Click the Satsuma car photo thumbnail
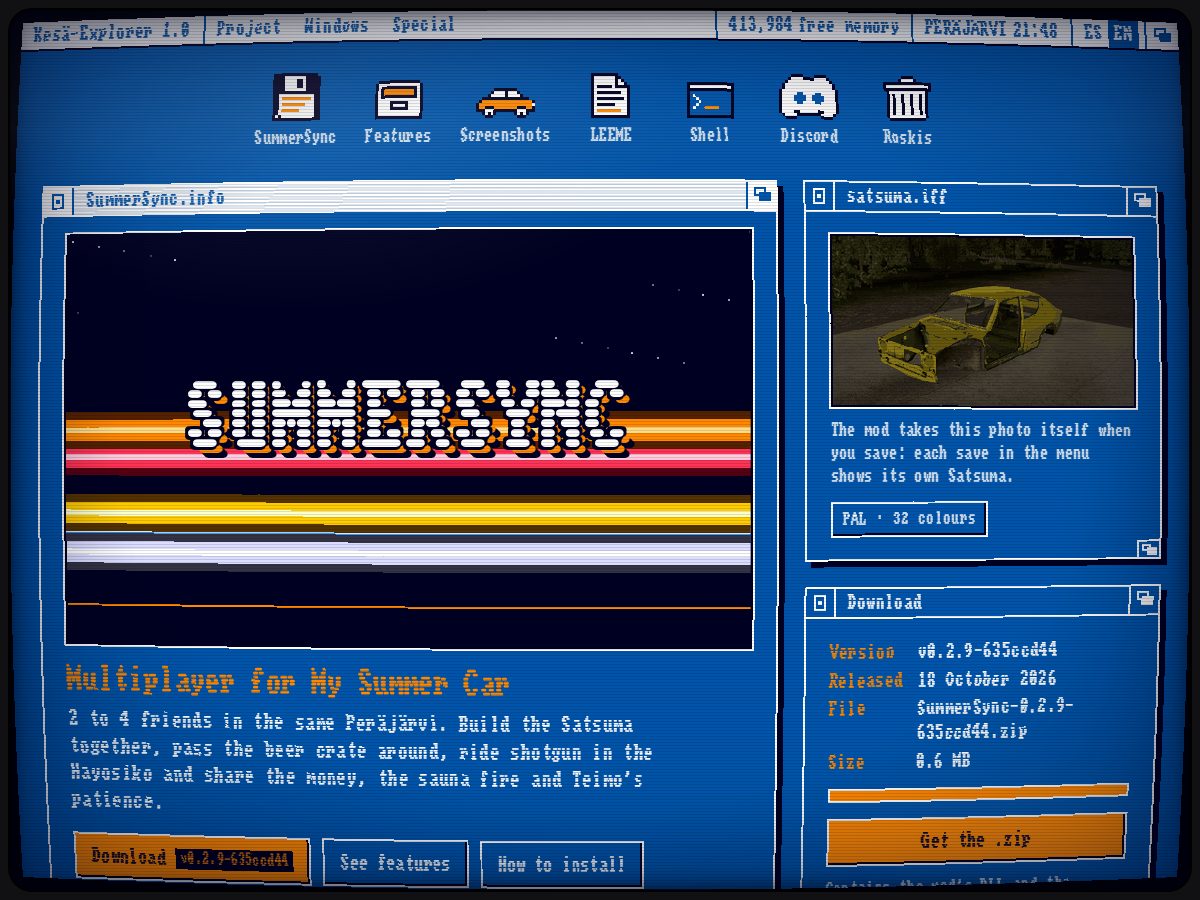This screenshot has width=1200, height=900. [x=982, y=321]
